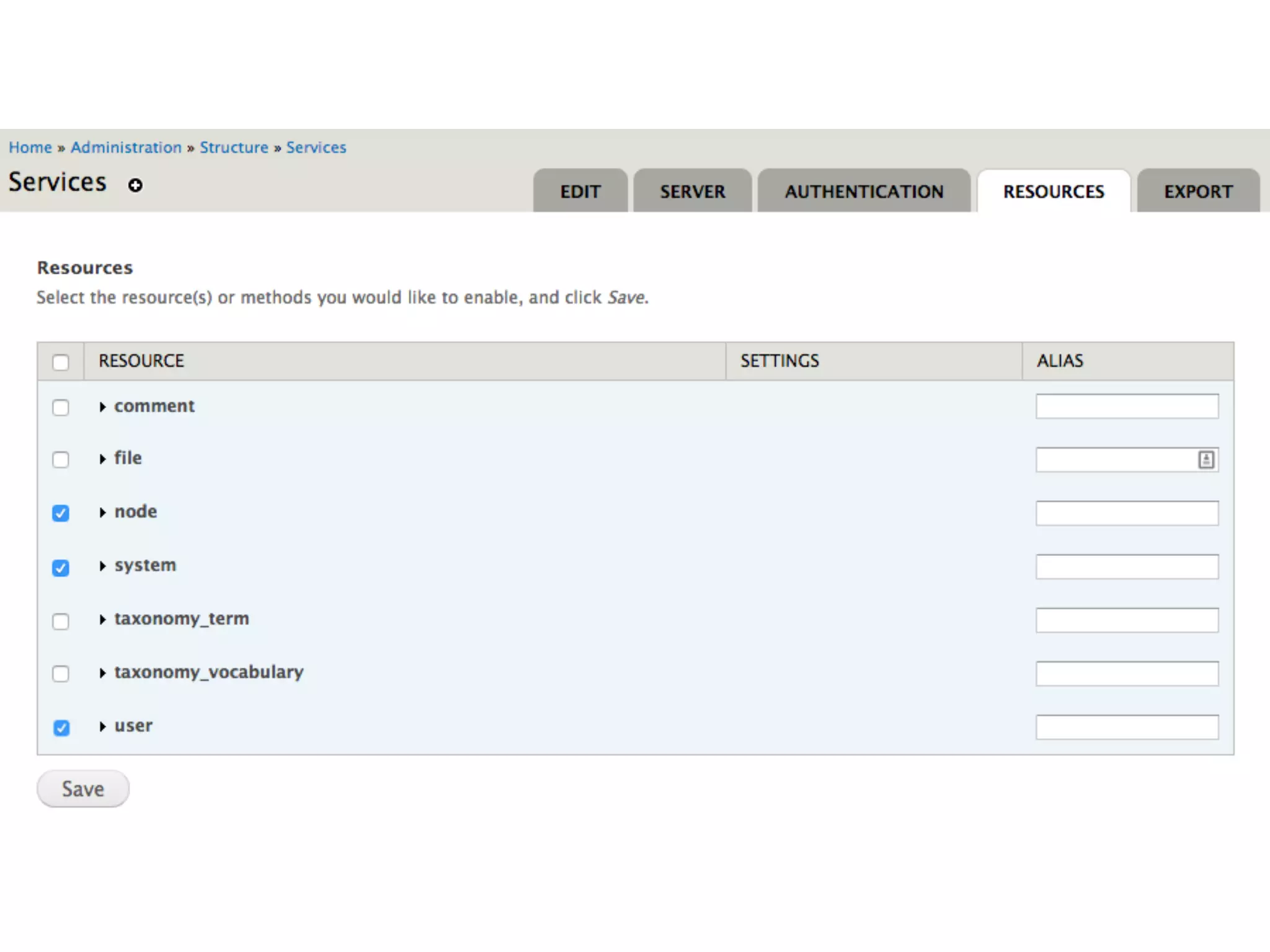Disable the user resource checkbox
1270x952 pixels.
(61, 728)
